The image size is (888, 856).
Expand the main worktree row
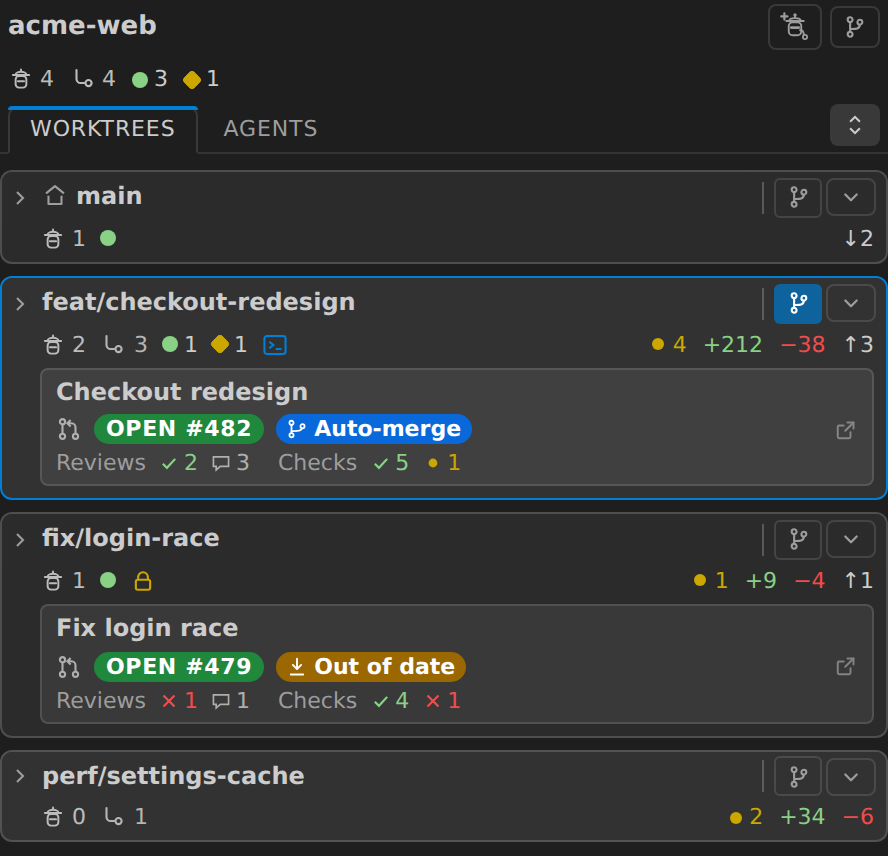(20, 198)
